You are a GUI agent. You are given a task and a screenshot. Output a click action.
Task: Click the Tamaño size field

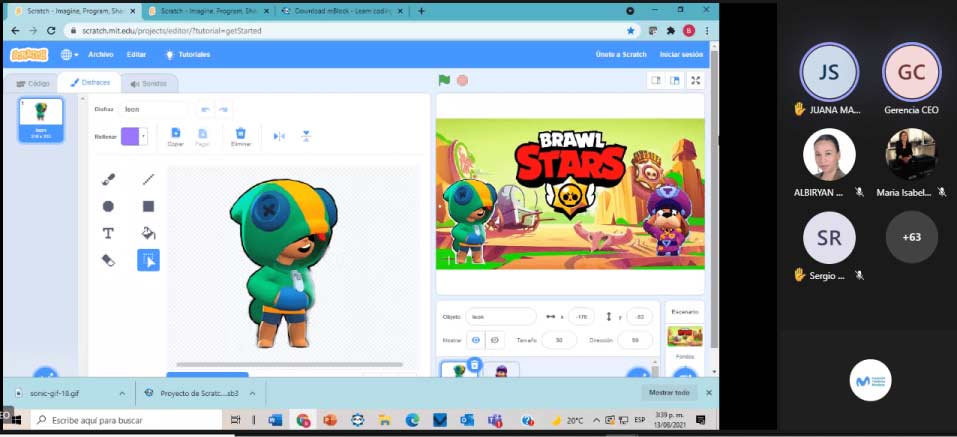559,340
